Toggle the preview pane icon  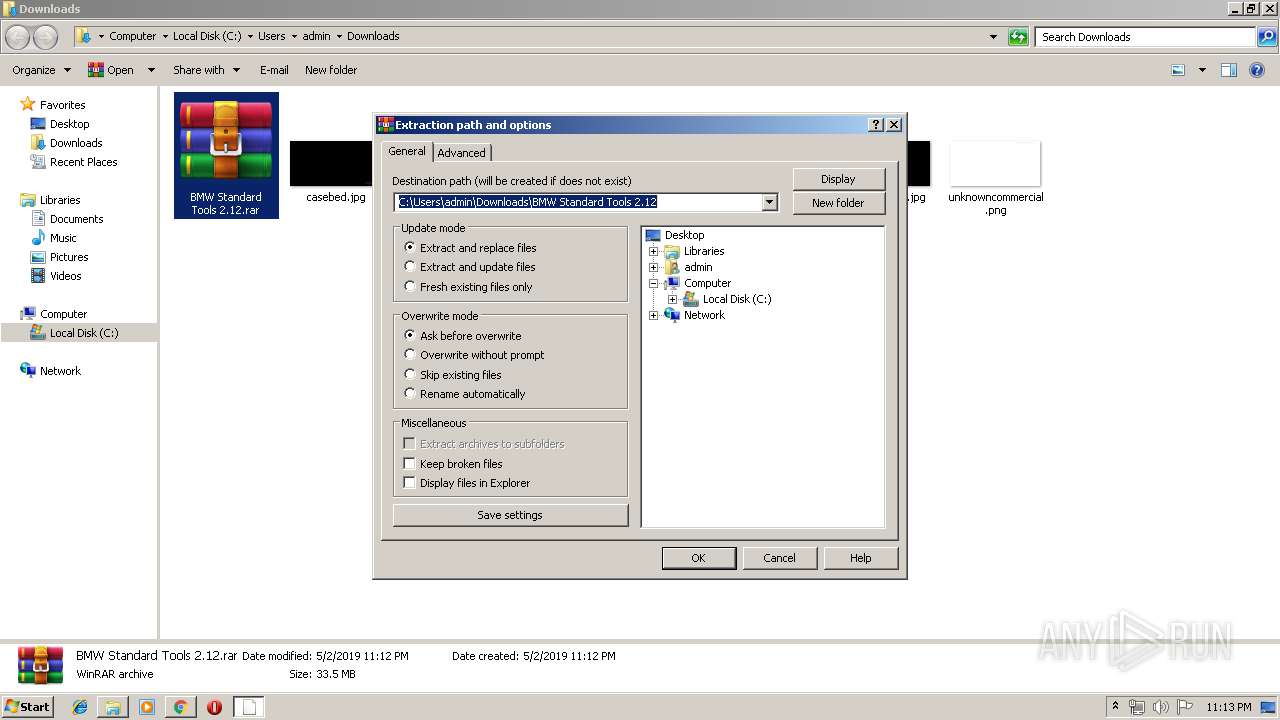(1229, 70)
